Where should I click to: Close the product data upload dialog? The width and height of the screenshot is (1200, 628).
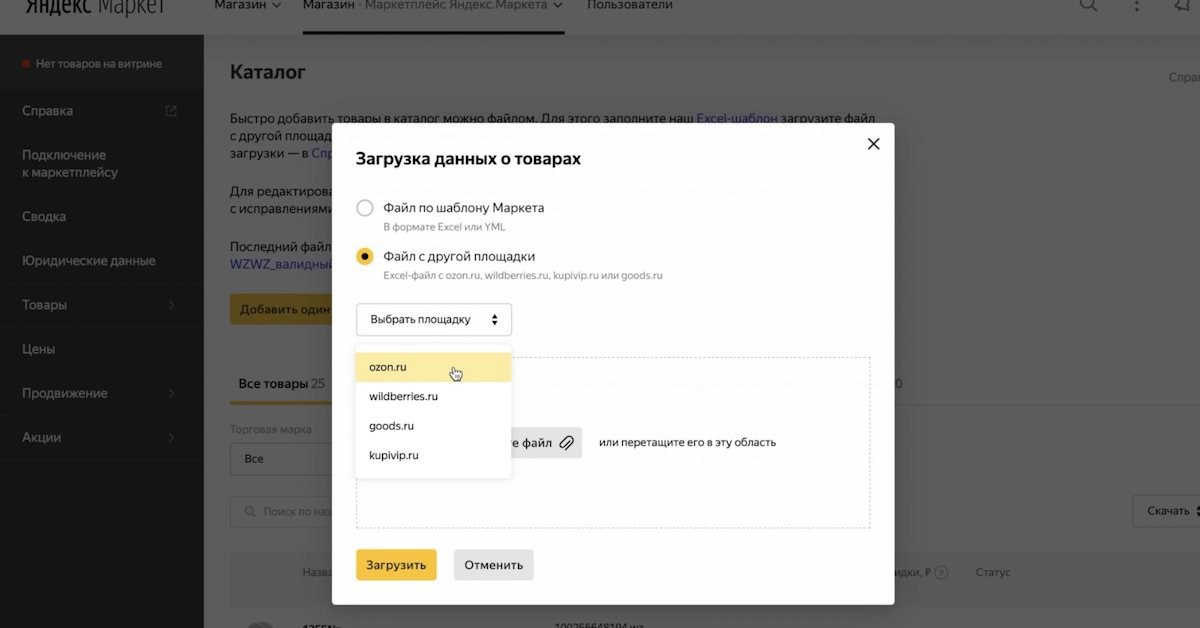click(x=873, y=144)
